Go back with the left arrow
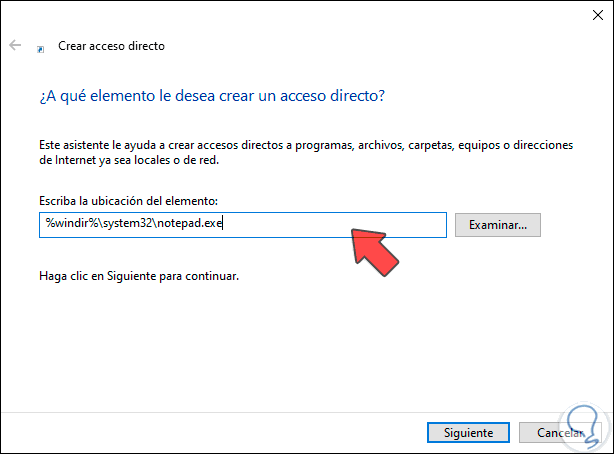This screenshot has width=614, height=454. 15,46
